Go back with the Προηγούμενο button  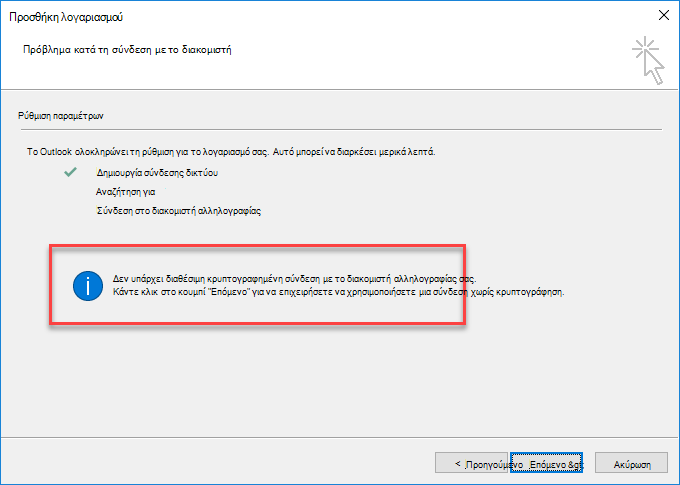471,464
